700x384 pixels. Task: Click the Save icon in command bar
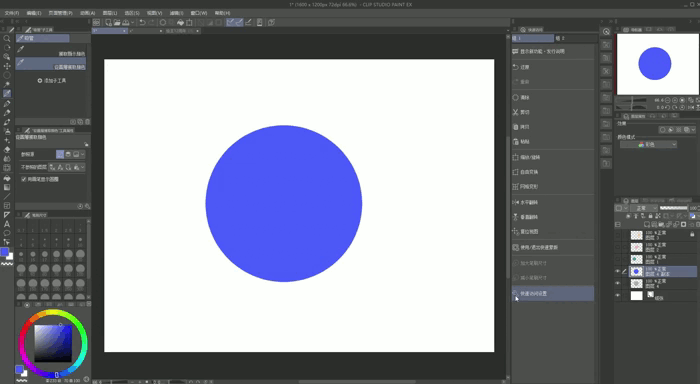pyautogui.click(x=126, y=22)
